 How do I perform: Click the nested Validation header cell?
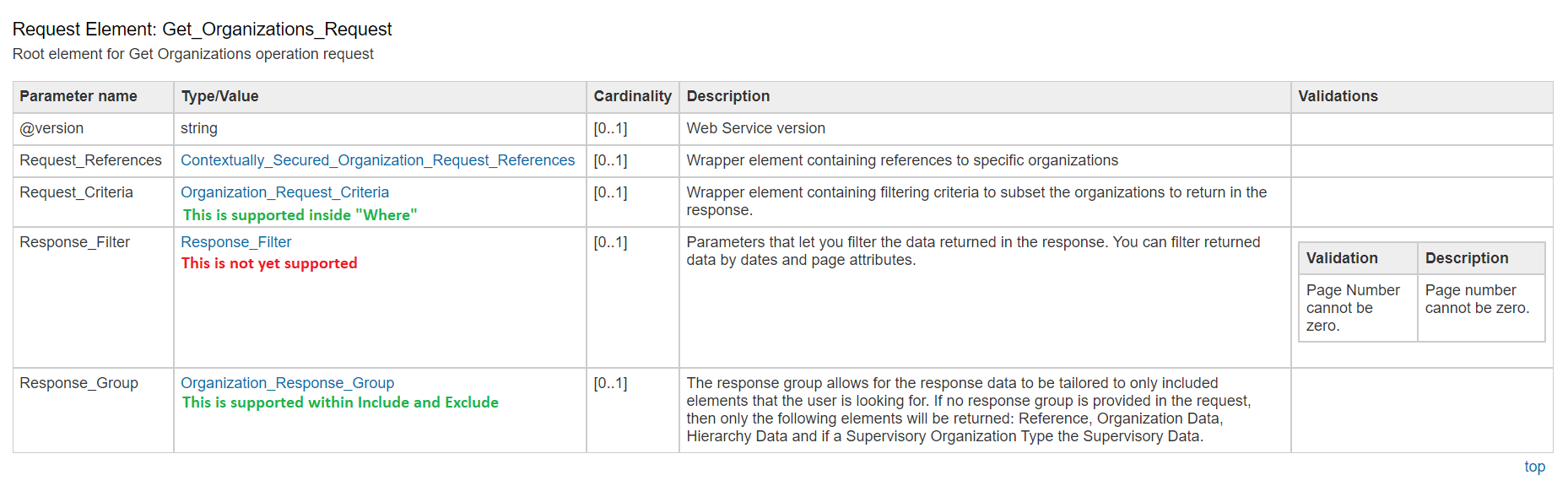(x=1342, y=258)
